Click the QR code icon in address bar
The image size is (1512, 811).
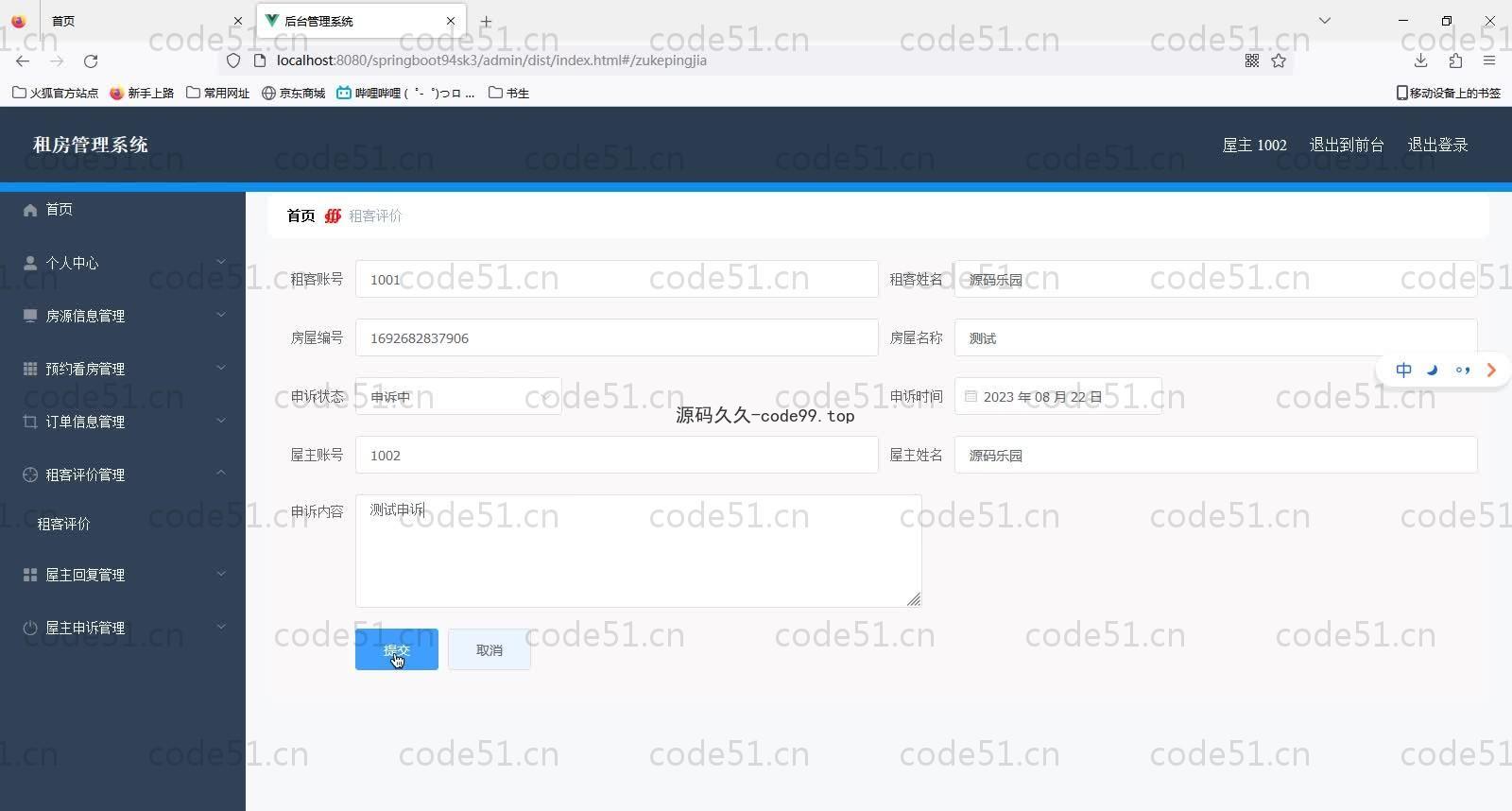click(x=1252, y=60)
